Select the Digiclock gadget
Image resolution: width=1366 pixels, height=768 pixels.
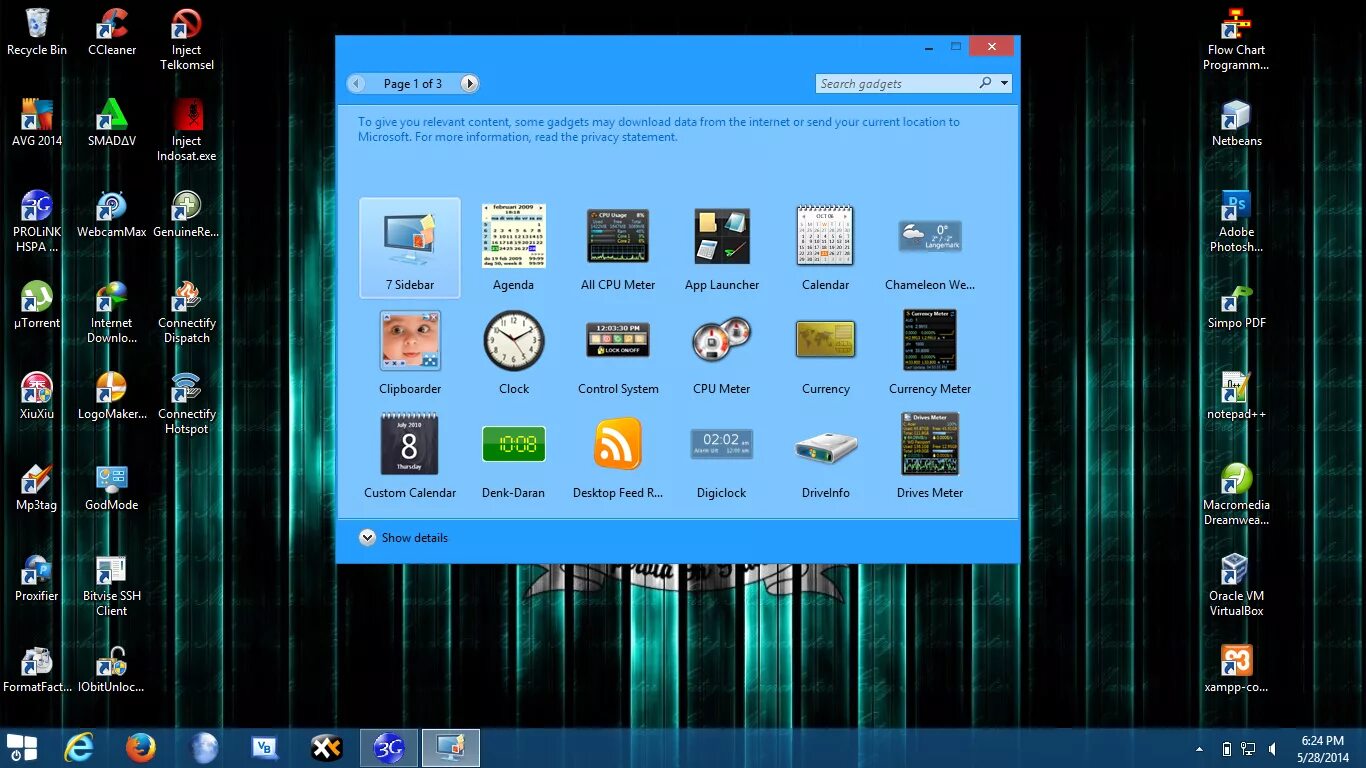pyautogui.click(x=721, y=444)
